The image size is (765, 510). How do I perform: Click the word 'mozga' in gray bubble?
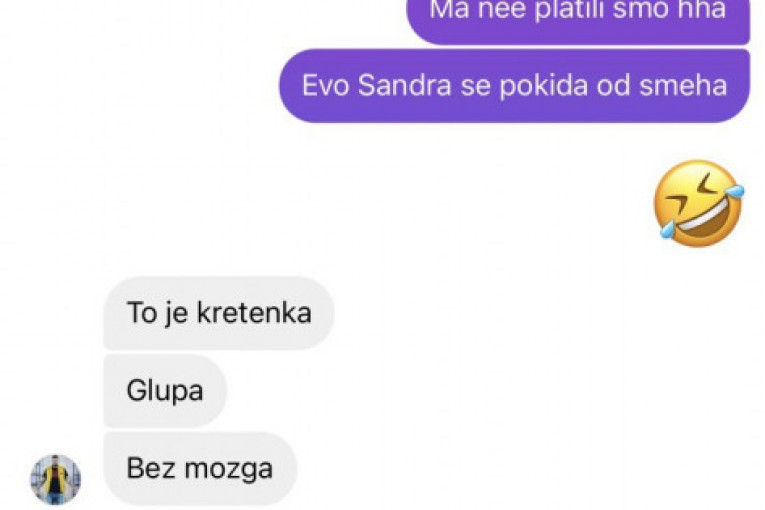click(x=229, y=469)
